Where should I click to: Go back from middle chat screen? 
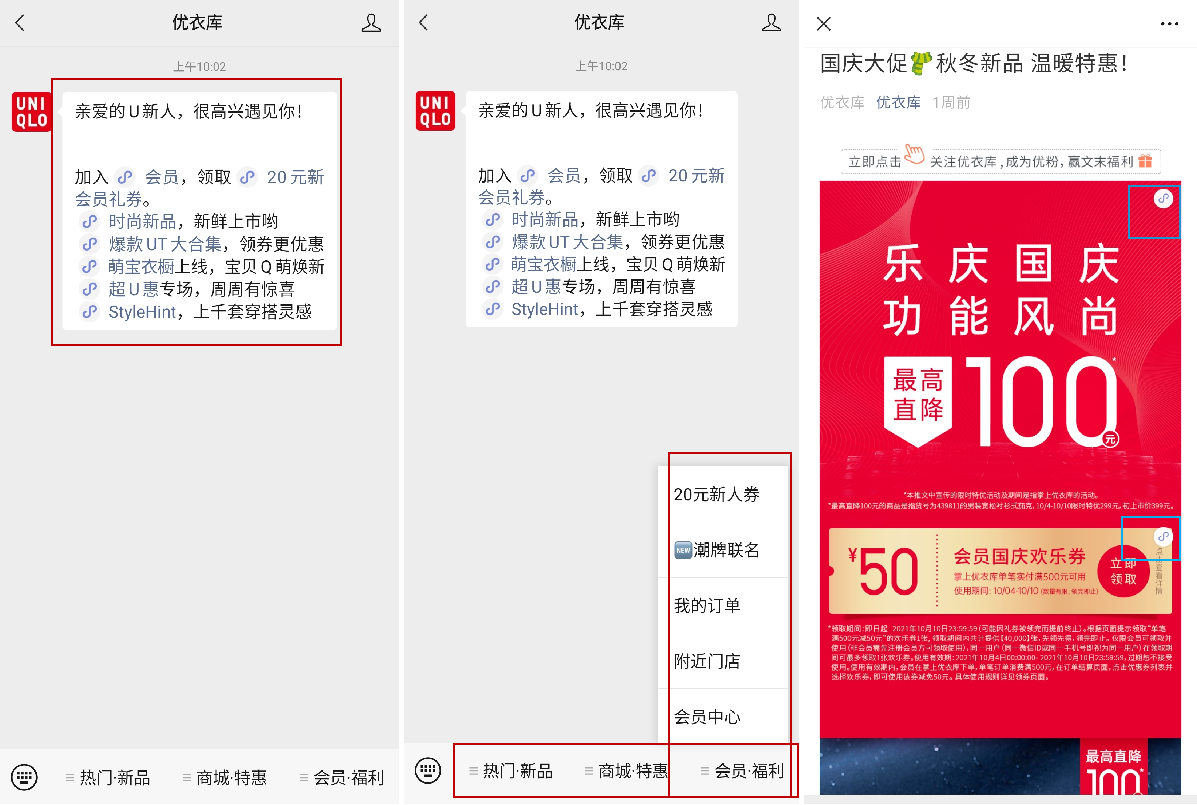[x=424, y=23]
